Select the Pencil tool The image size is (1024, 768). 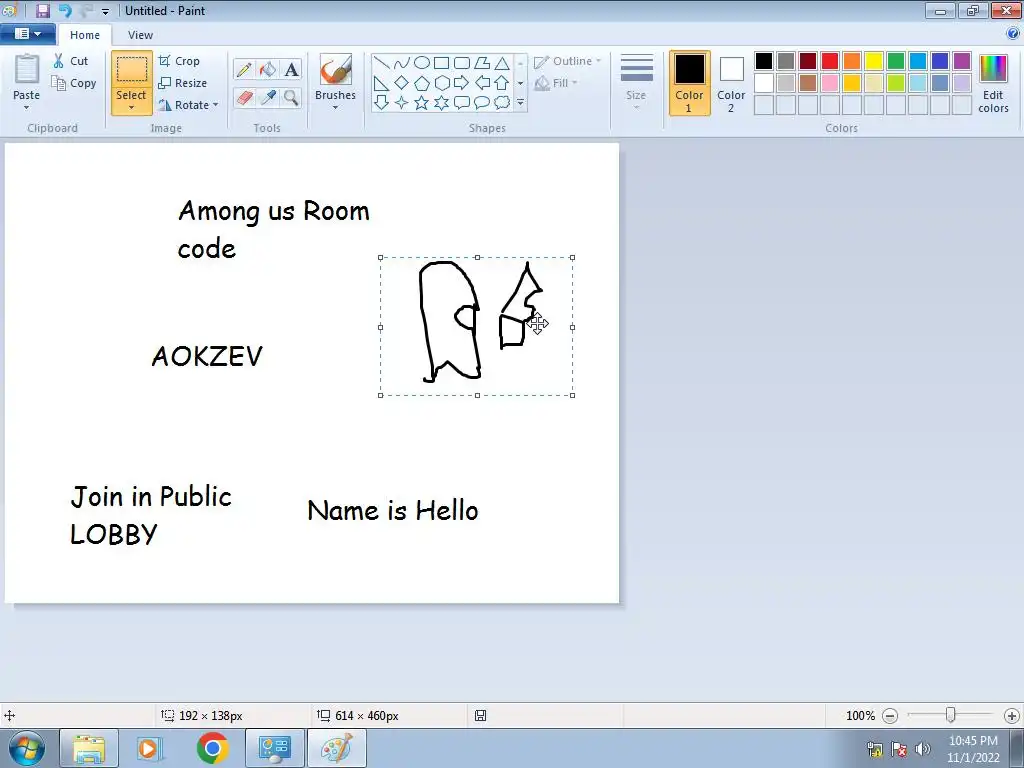[244, 70]
